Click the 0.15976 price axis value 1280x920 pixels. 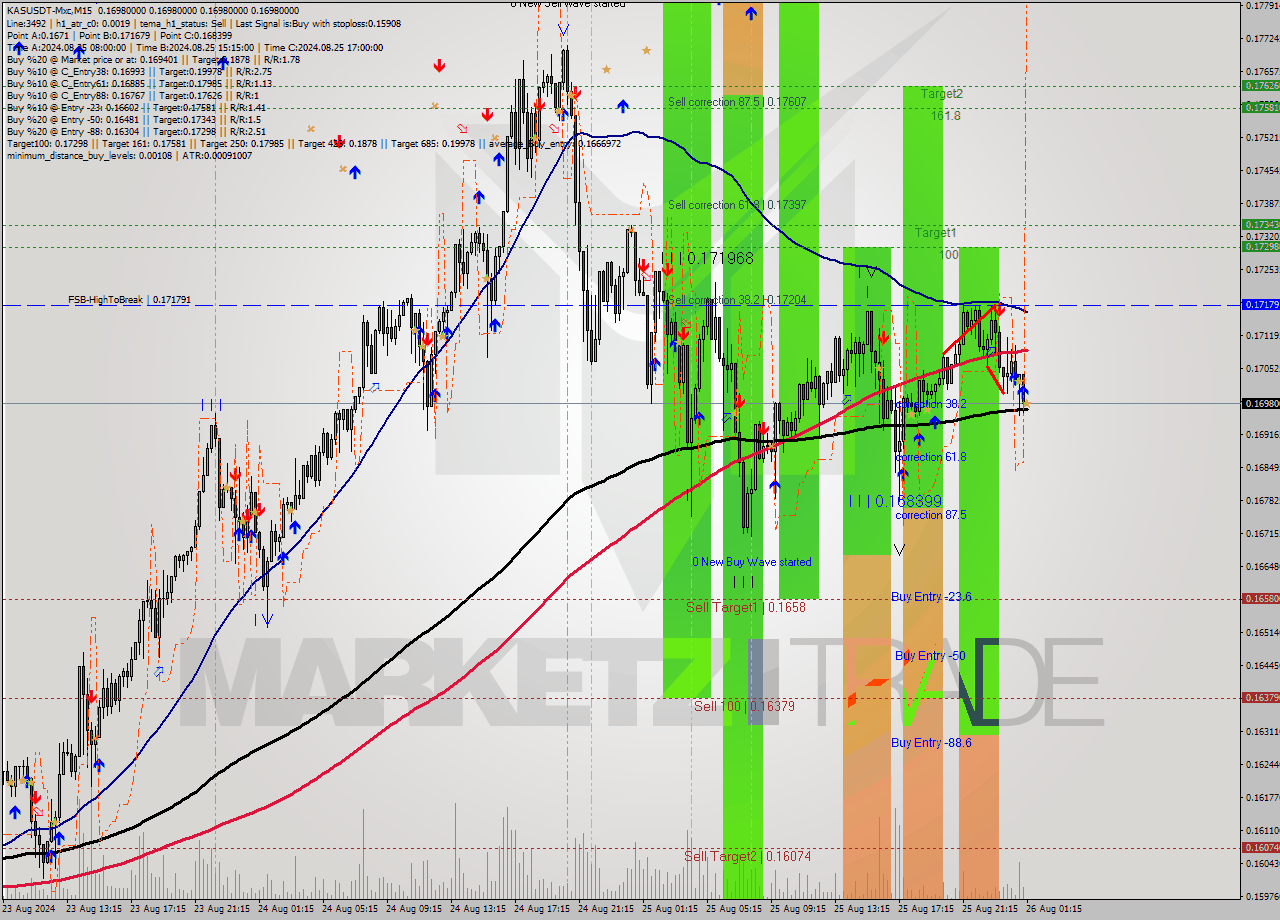tap(1262, 896)
